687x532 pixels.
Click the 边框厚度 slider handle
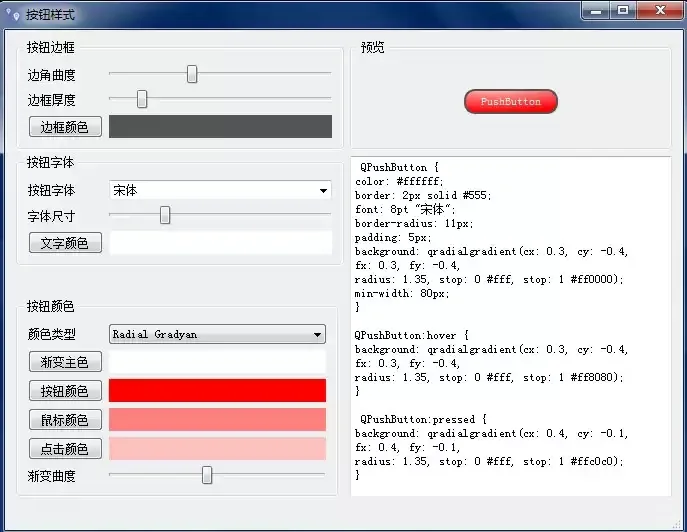(142, 99)
